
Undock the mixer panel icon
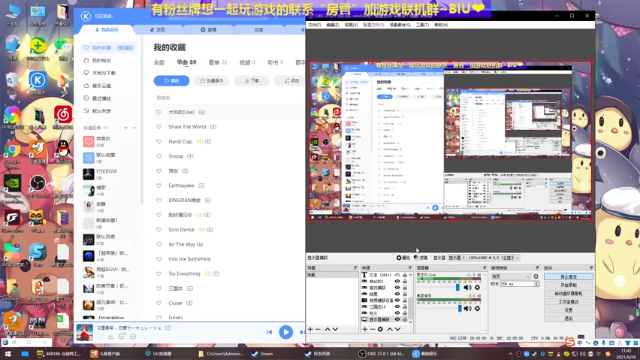pyautogui.click(x=484, y=268)
